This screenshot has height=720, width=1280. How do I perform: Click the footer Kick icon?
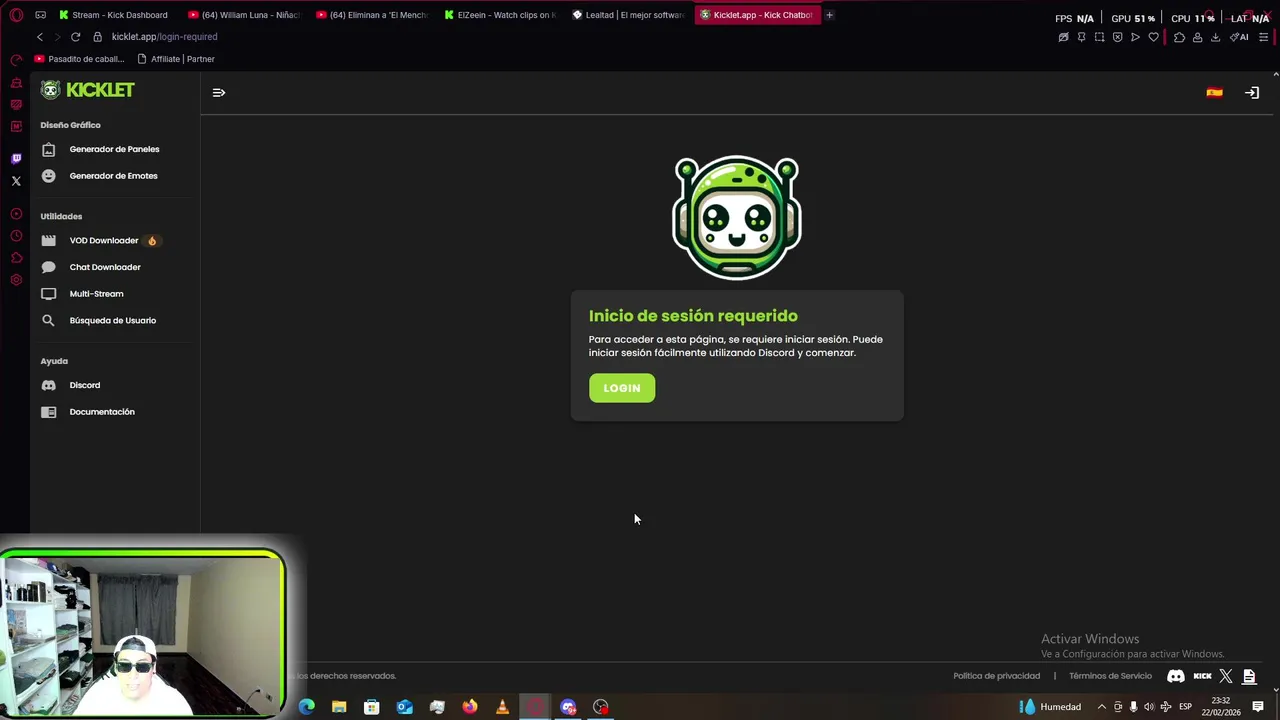(x=1203, y=677)
